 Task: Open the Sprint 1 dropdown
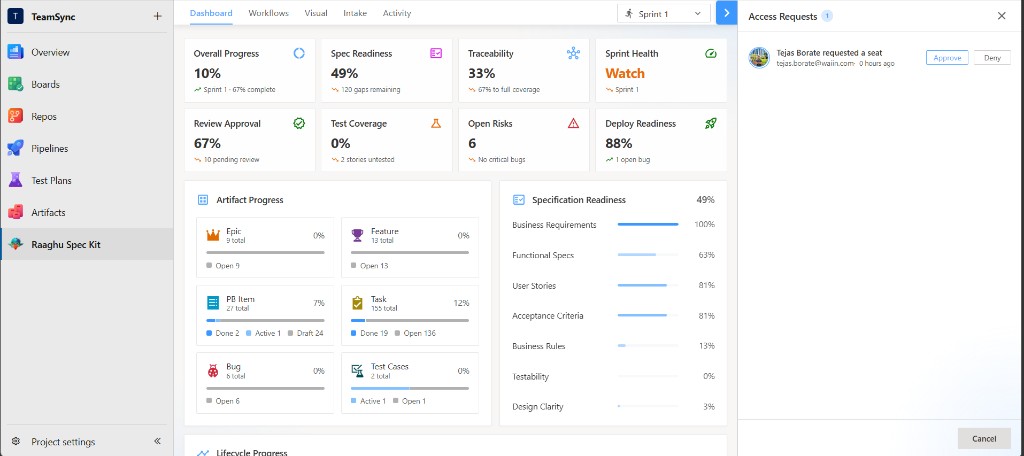coord(664,13)
